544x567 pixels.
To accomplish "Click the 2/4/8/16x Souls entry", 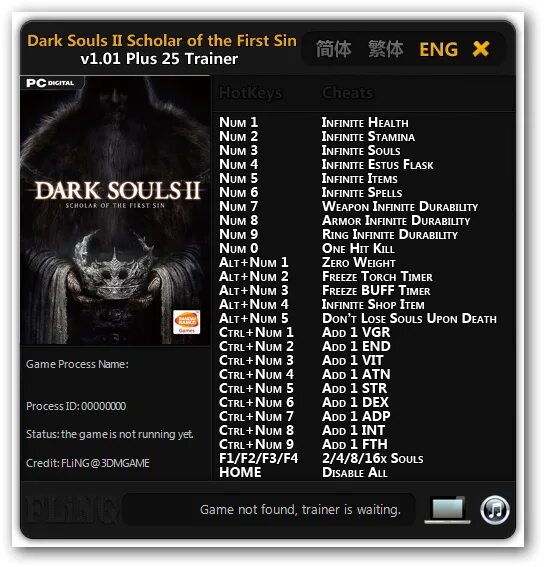I will (x=373, y=459).
